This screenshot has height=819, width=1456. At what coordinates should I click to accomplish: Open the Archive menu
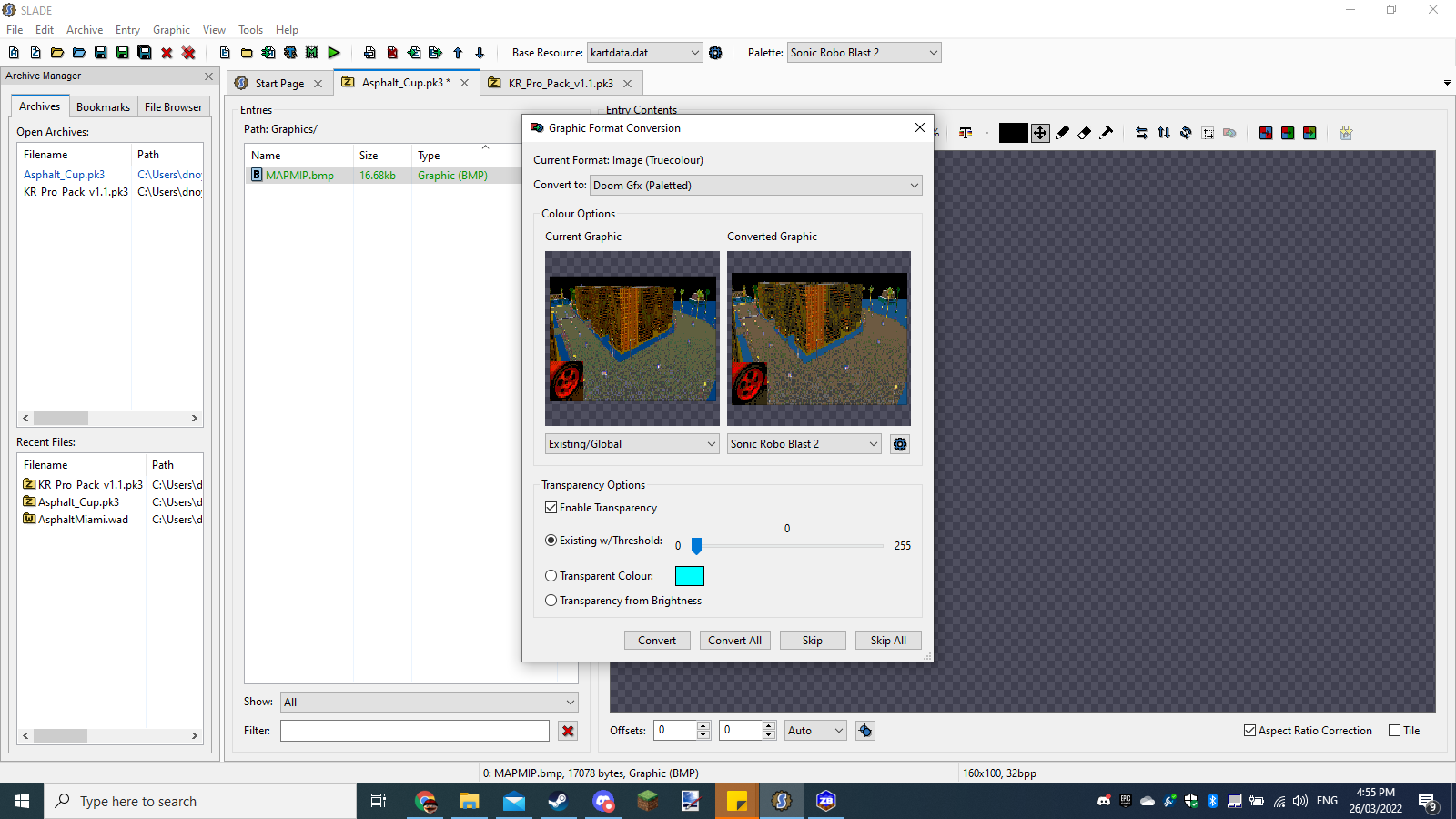(x=85, y=30)
